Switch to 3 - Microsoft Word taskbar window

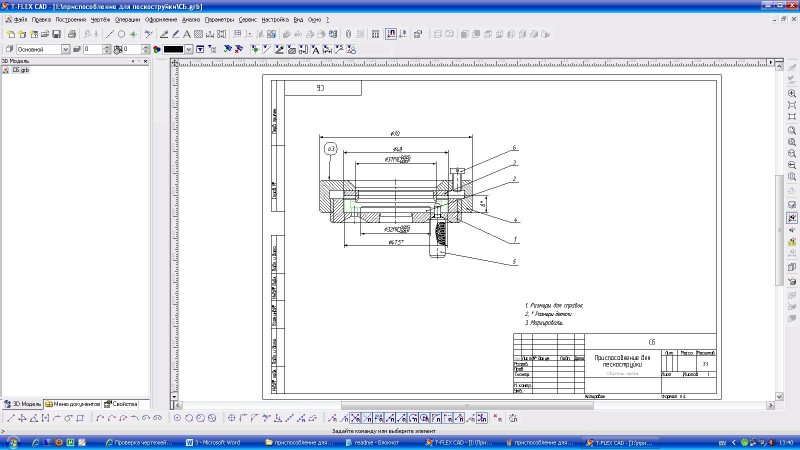tap(213, 442)
